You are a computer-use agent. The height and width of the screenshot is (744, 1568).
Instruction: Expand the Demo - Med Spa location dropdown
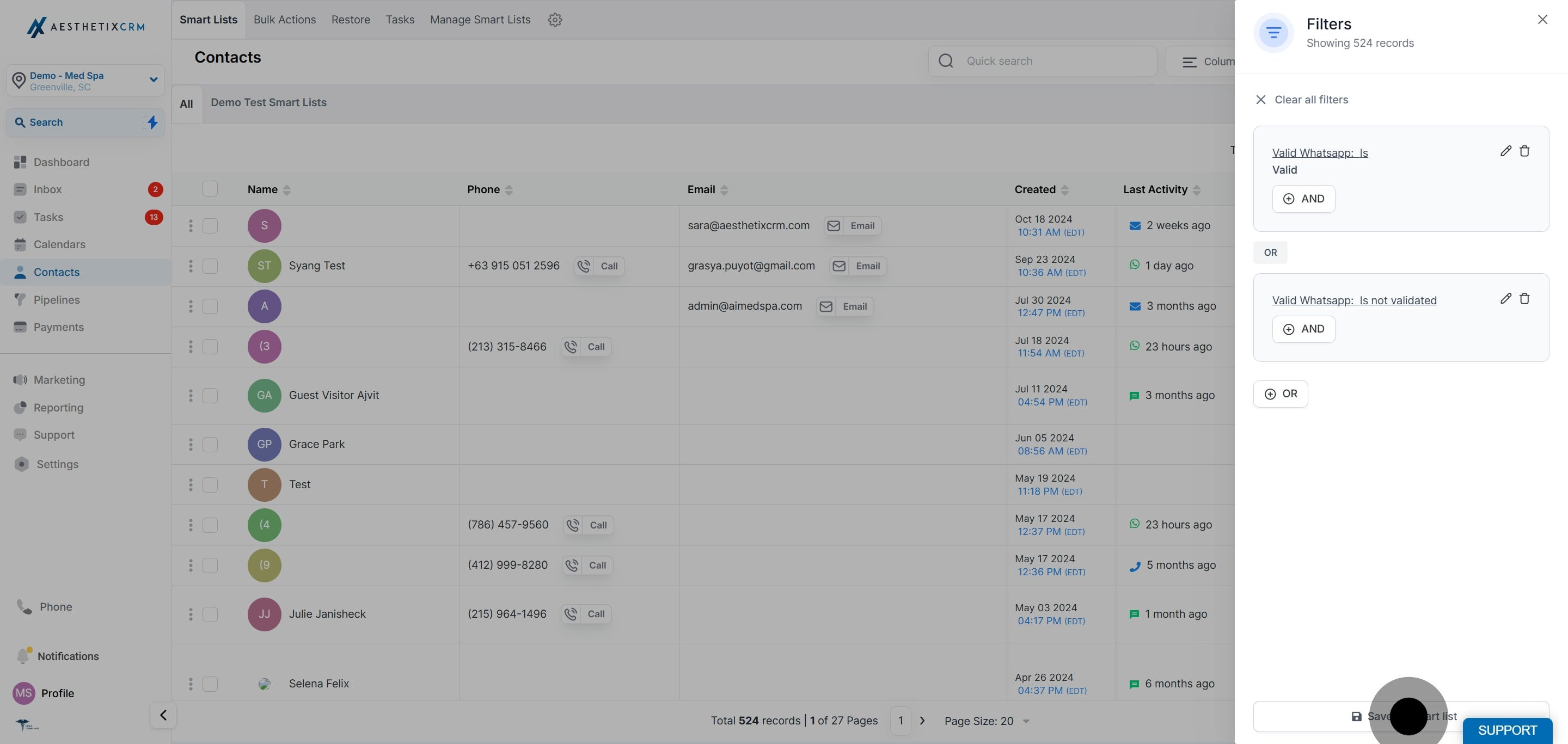coord(154,79)
